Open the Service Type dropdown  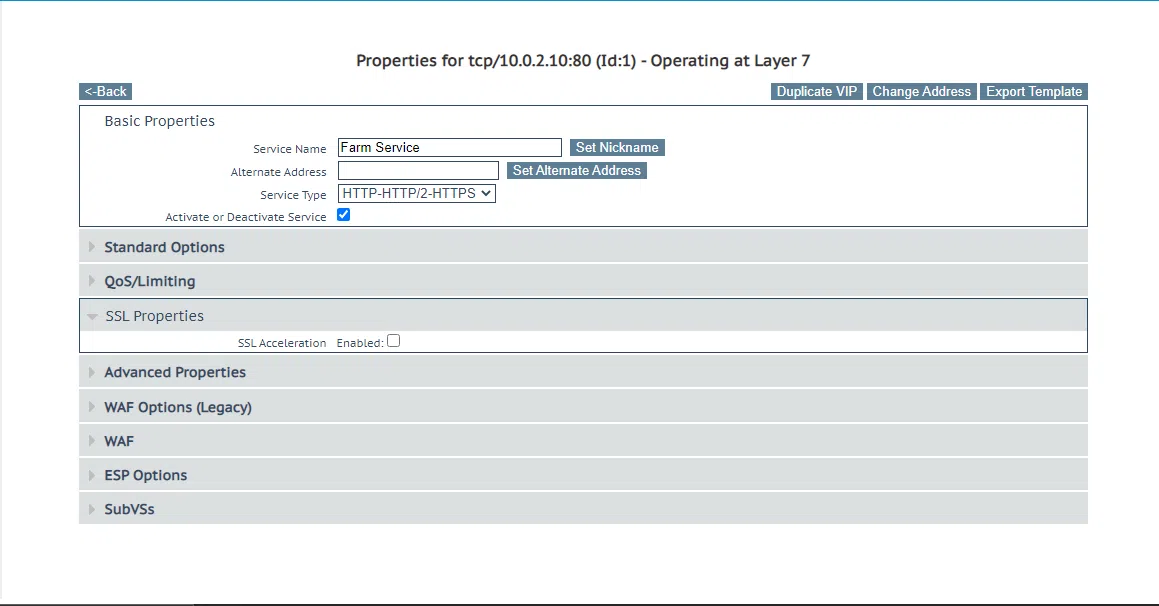coord(416,193)
